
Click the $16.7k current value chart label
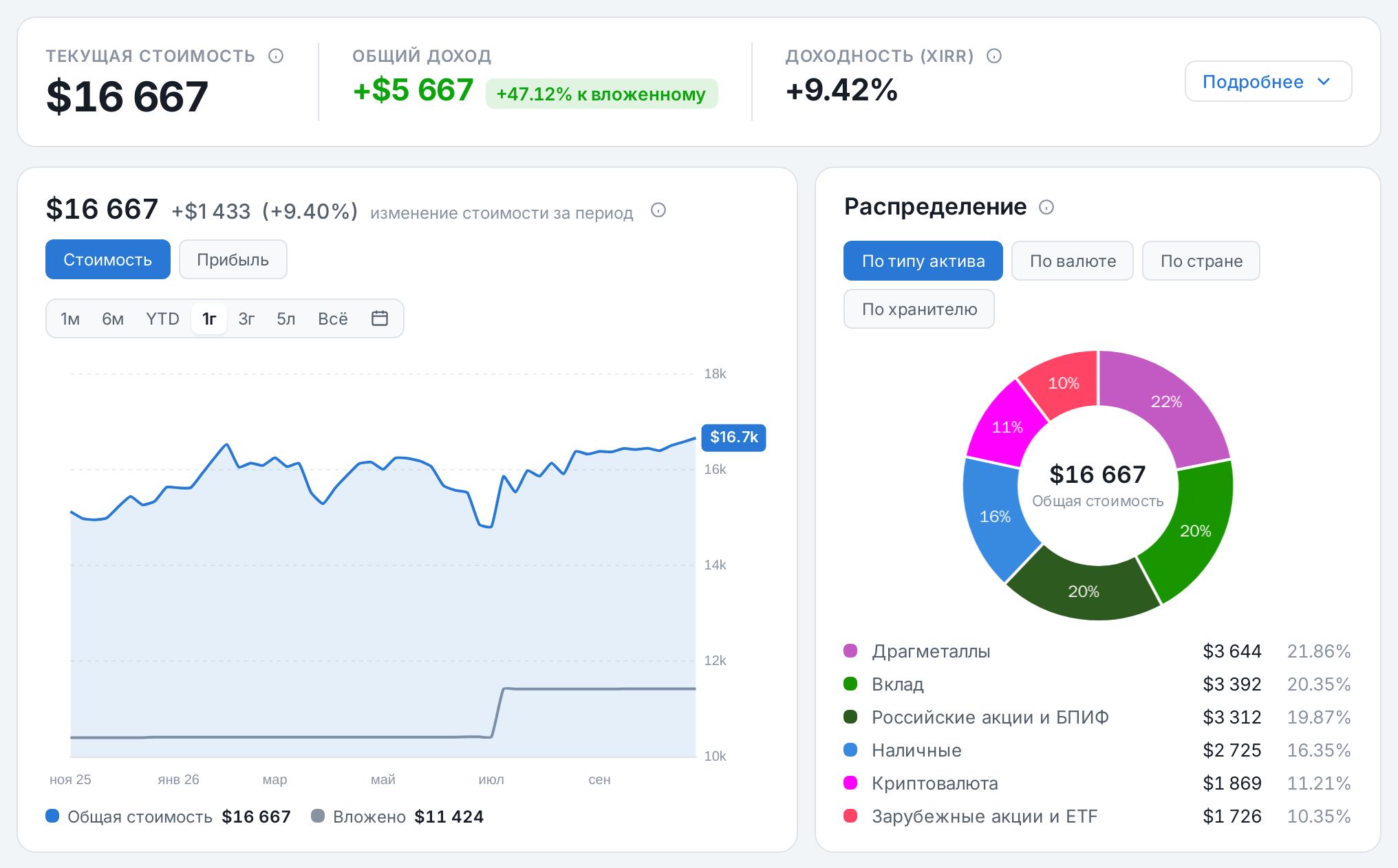coord(733,437)
